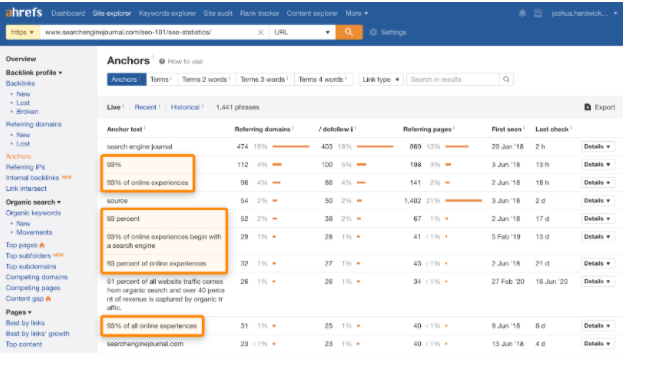Select the Live index

(113, 107)
